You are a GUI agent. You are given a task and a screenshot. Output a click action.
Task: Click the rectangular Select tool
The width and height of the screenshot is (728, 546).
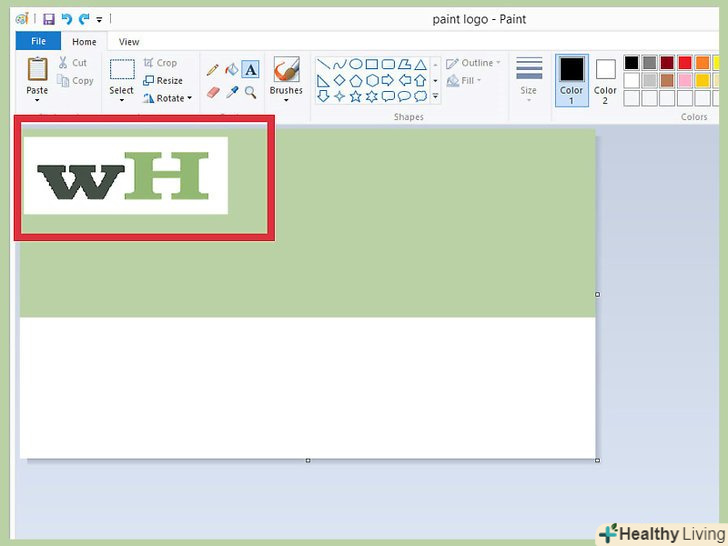coord(122,69)
